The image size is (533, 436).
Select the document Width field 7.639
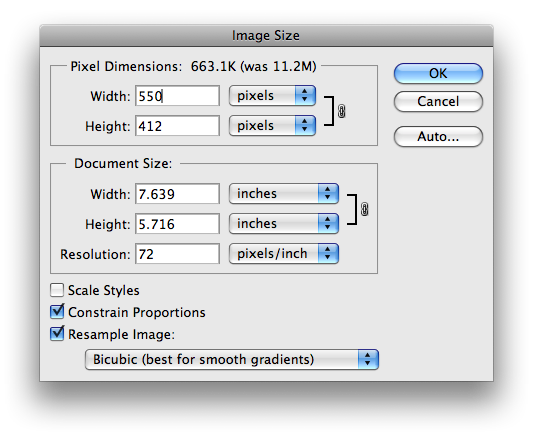point(177,194)
